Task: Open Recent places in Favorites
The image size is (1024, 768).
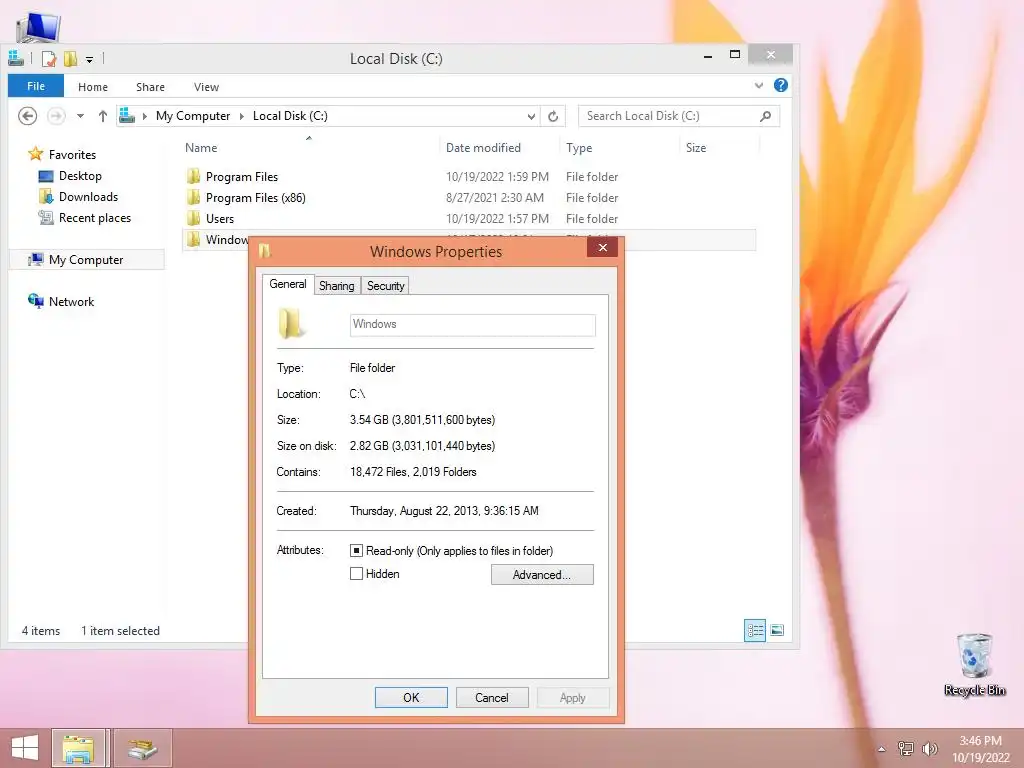Action: 95,217
